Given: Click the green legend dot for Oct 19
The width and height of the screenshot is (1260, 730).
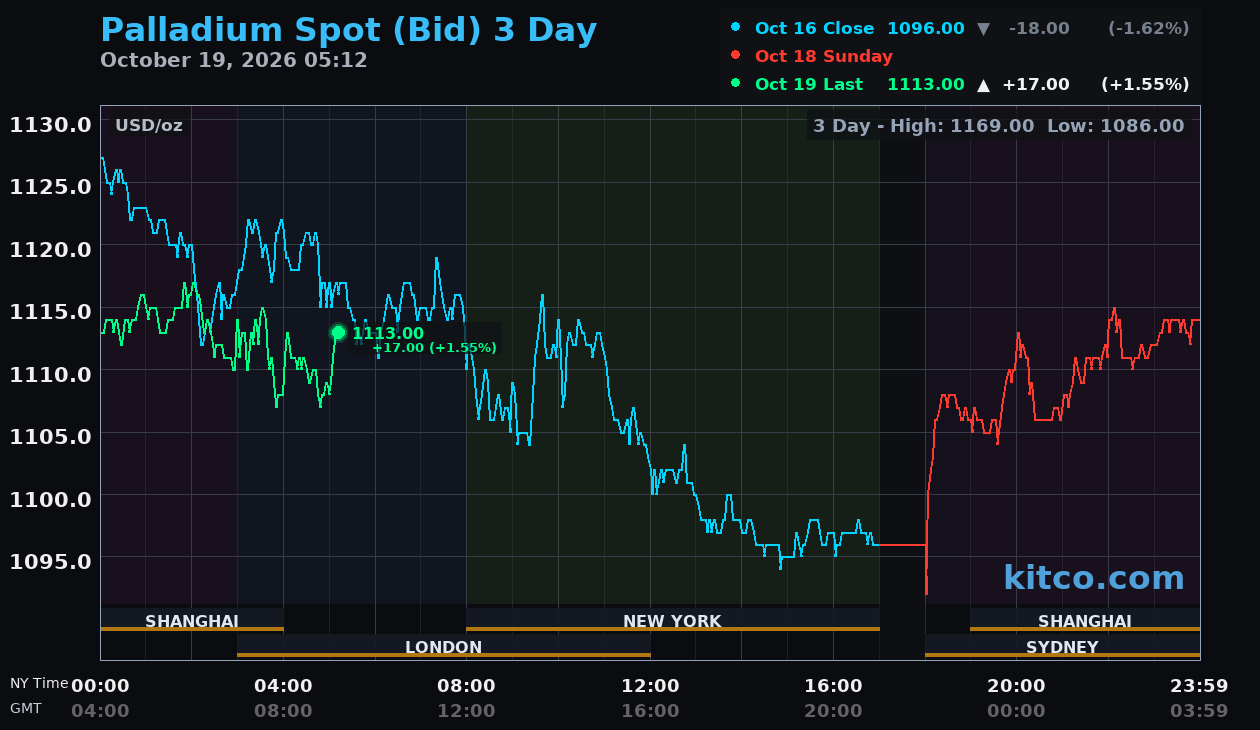Looking at the screenshot, I should 736,84.
